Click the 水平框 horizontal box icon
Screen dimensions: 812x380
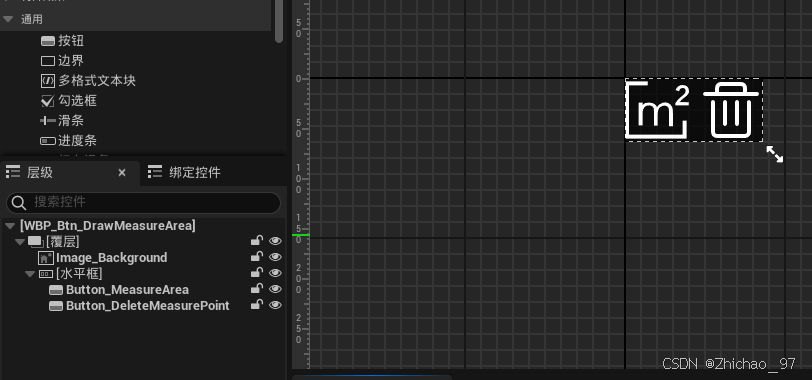46,274
